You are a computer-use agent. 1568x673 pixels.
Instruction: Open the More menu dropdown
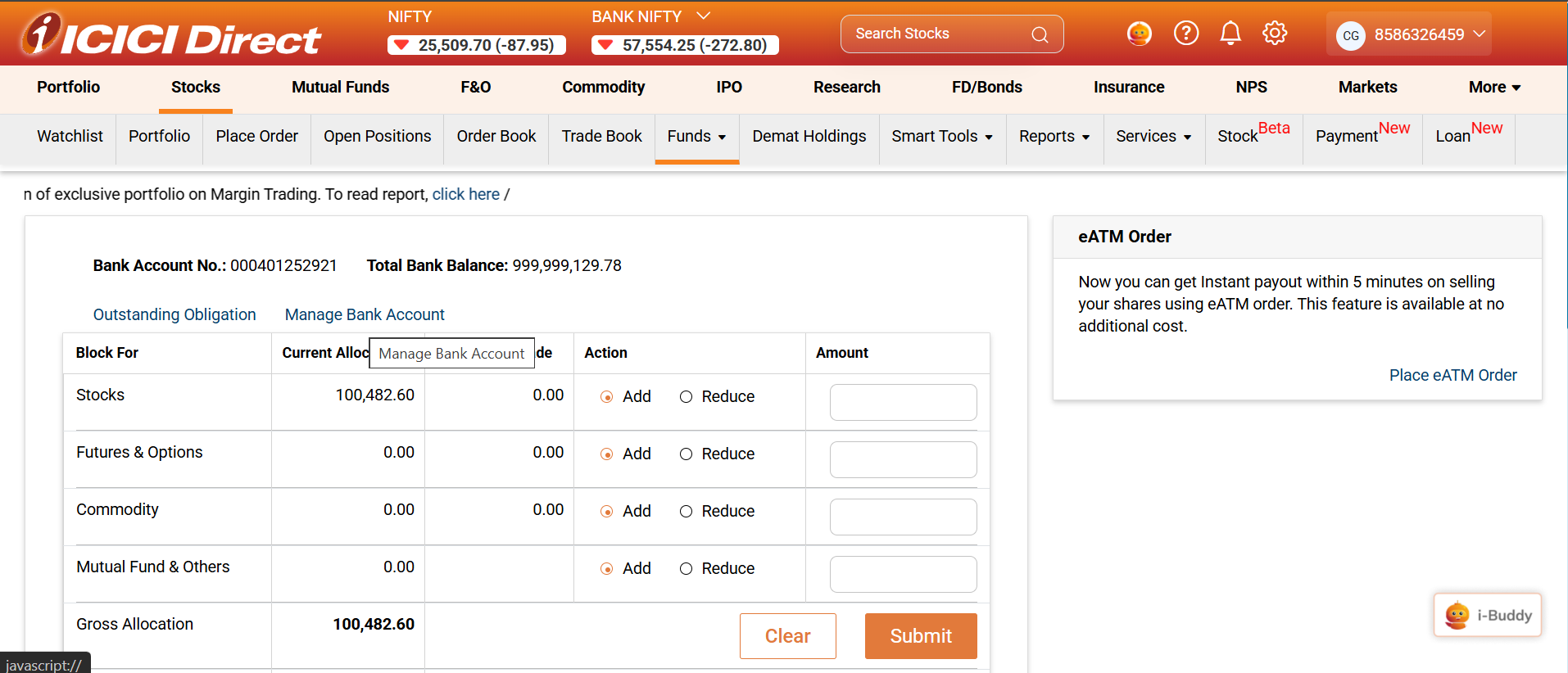coord(1494,88)
